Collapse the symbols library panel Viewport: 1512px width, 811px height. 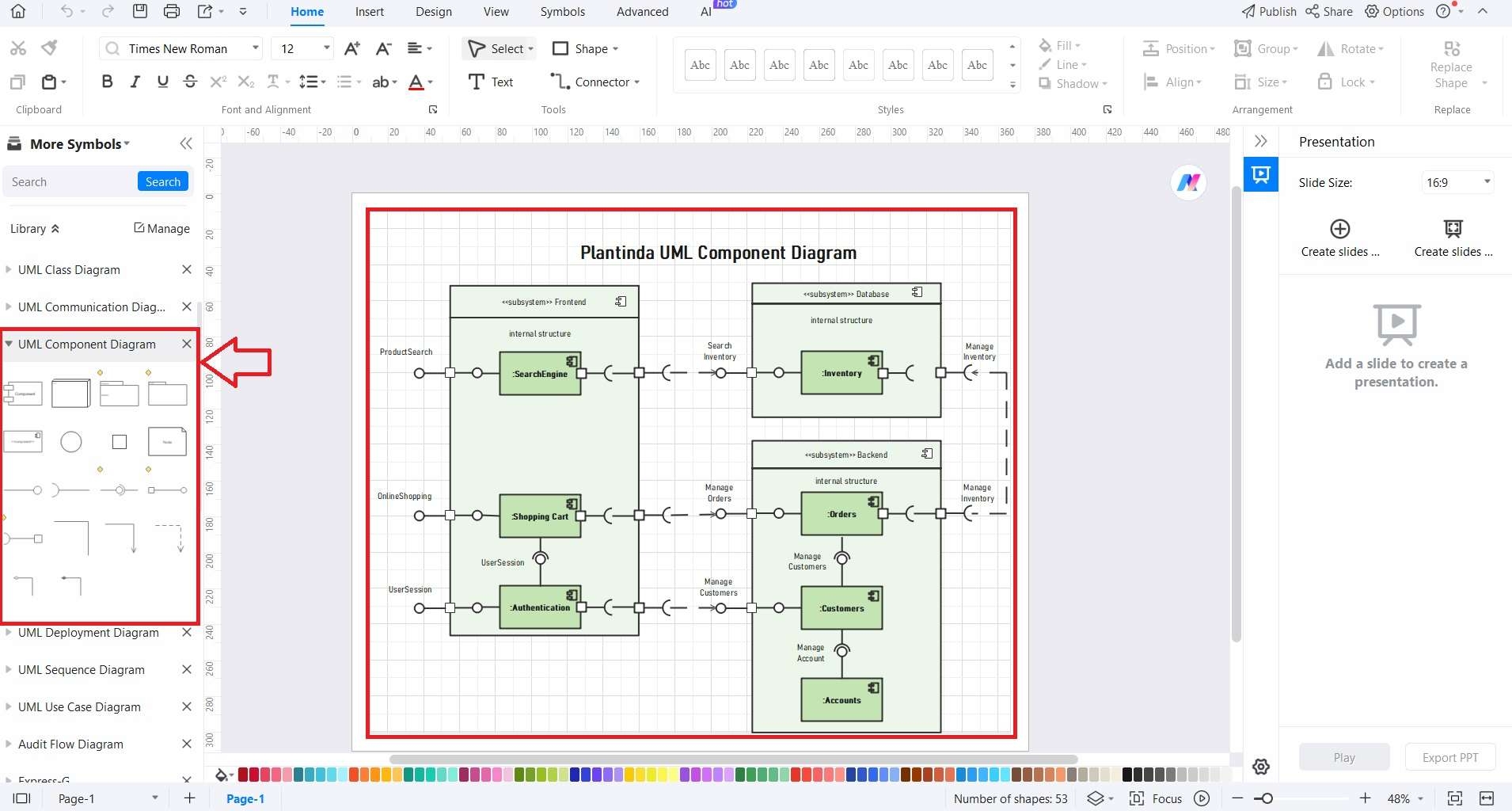pos(186,143)
